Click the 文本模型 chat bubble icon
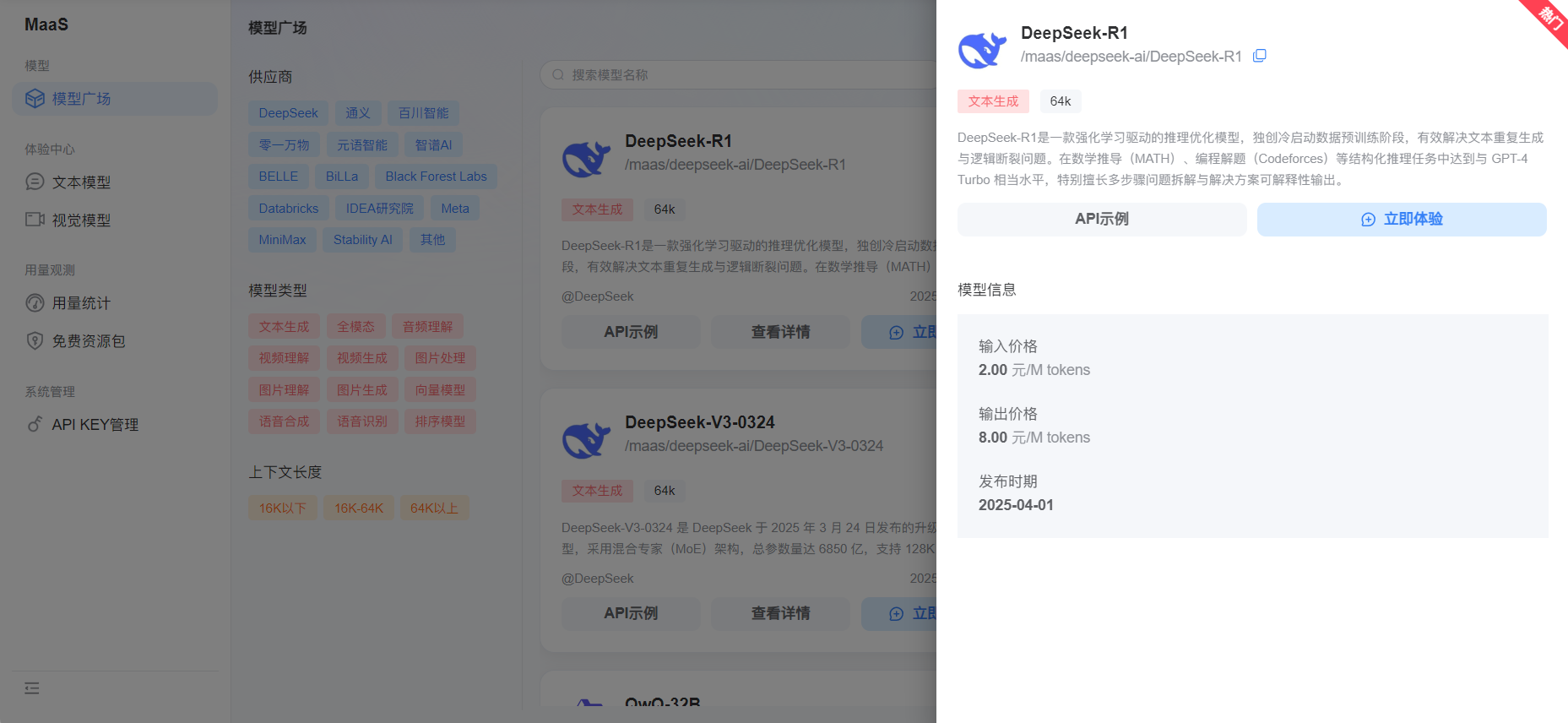The height and width of the screenshot is (723, 1568). click(35, 182)
